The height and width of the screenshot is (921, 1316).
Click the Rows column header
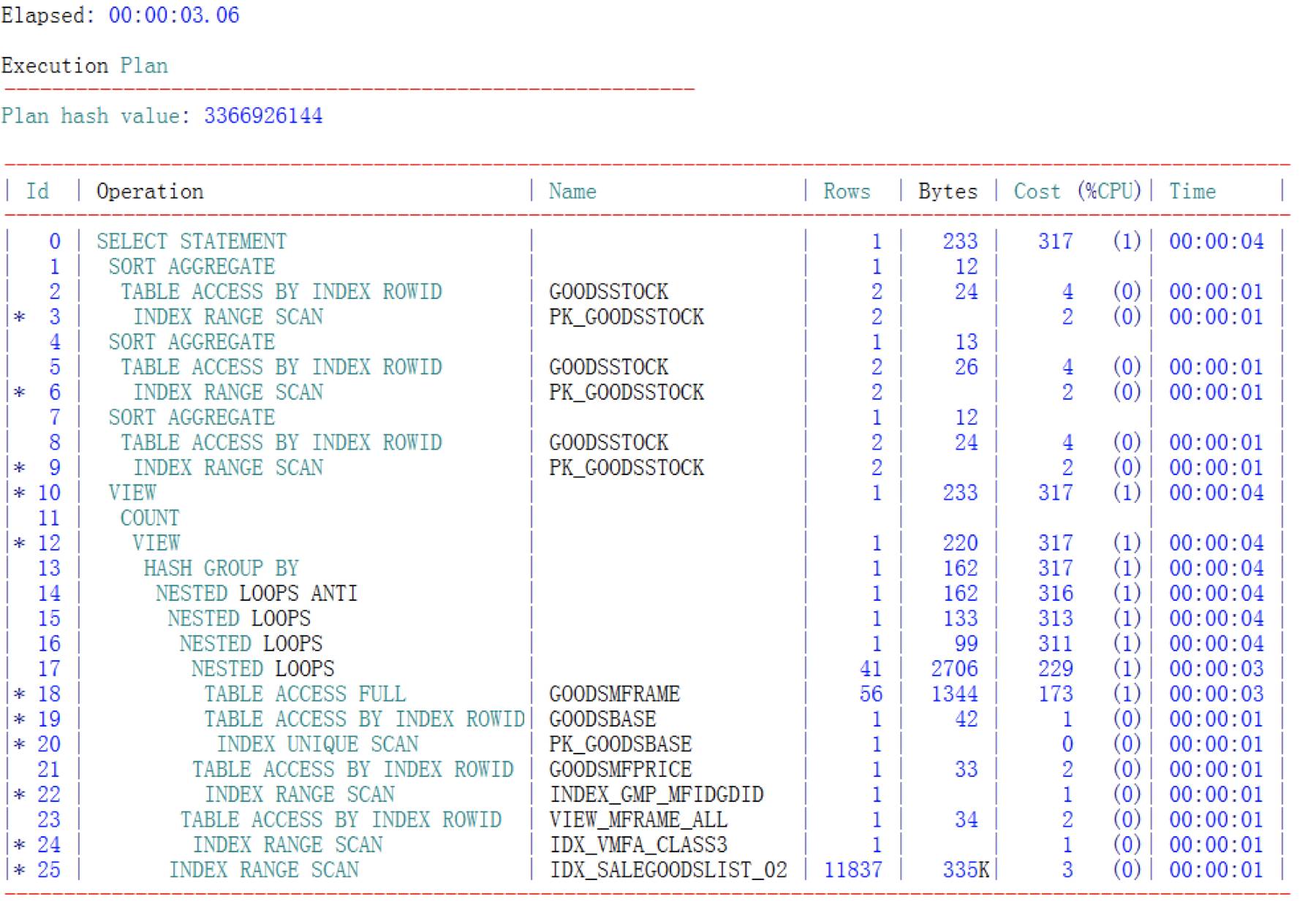point(847,192)
